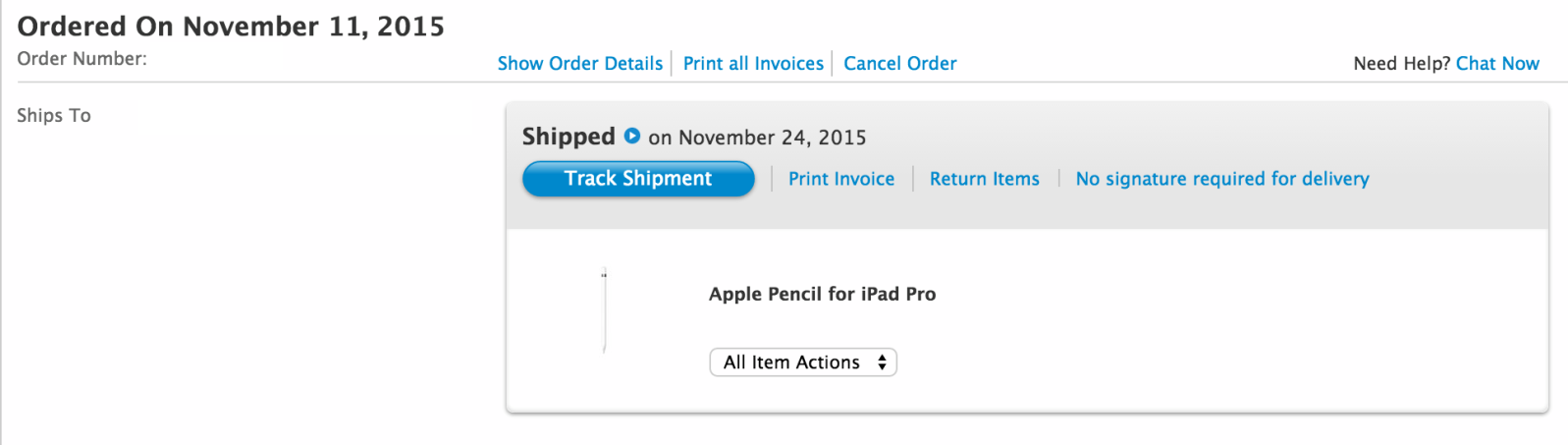Start a chat via Chat Now
The width and height of the screenshot is (1568, 445).
tap(1497, 64)
